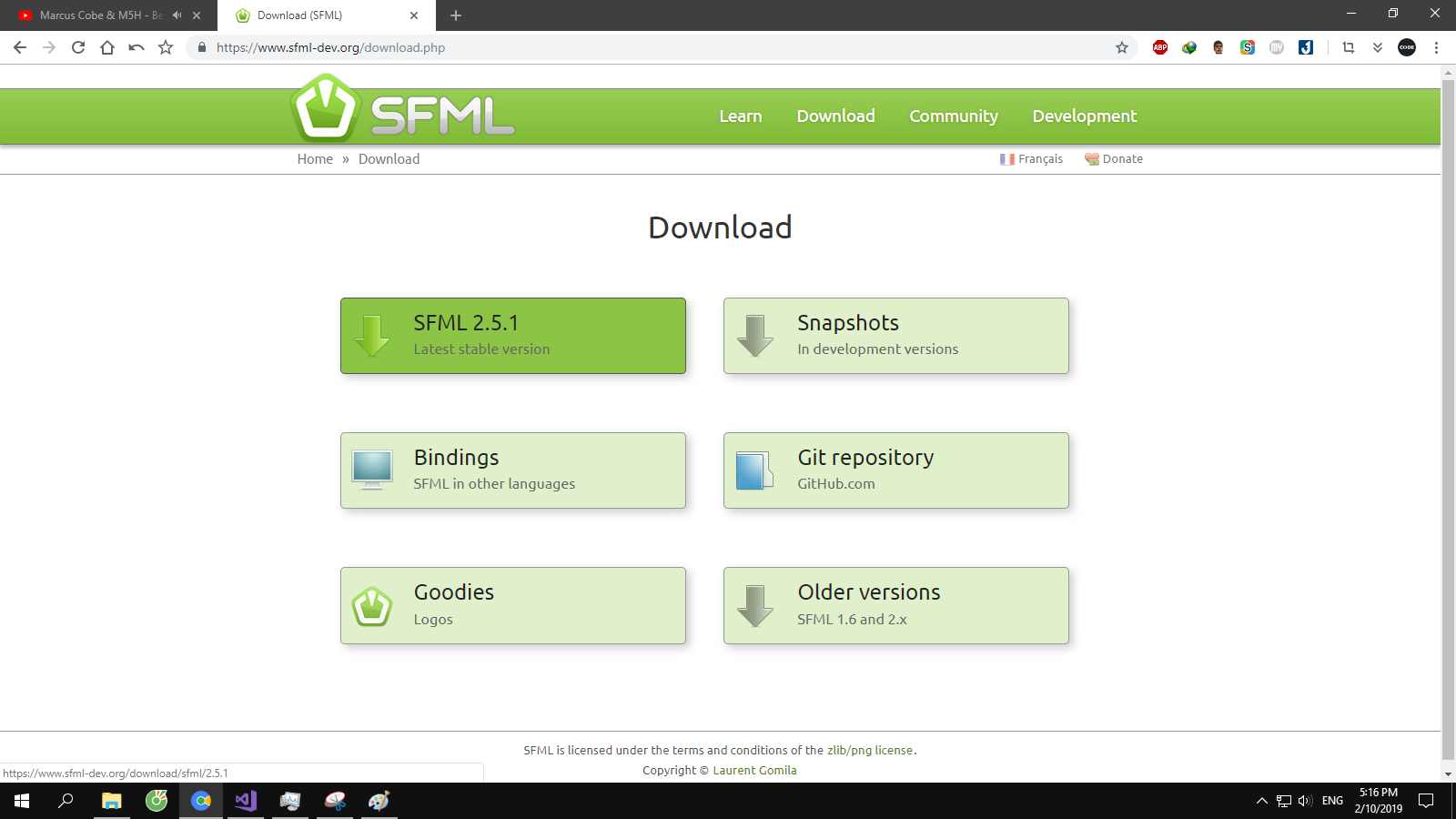The image size is (1456, 819).
Task: Click the blue book icon on Git repository
Action: coord(754,470)
